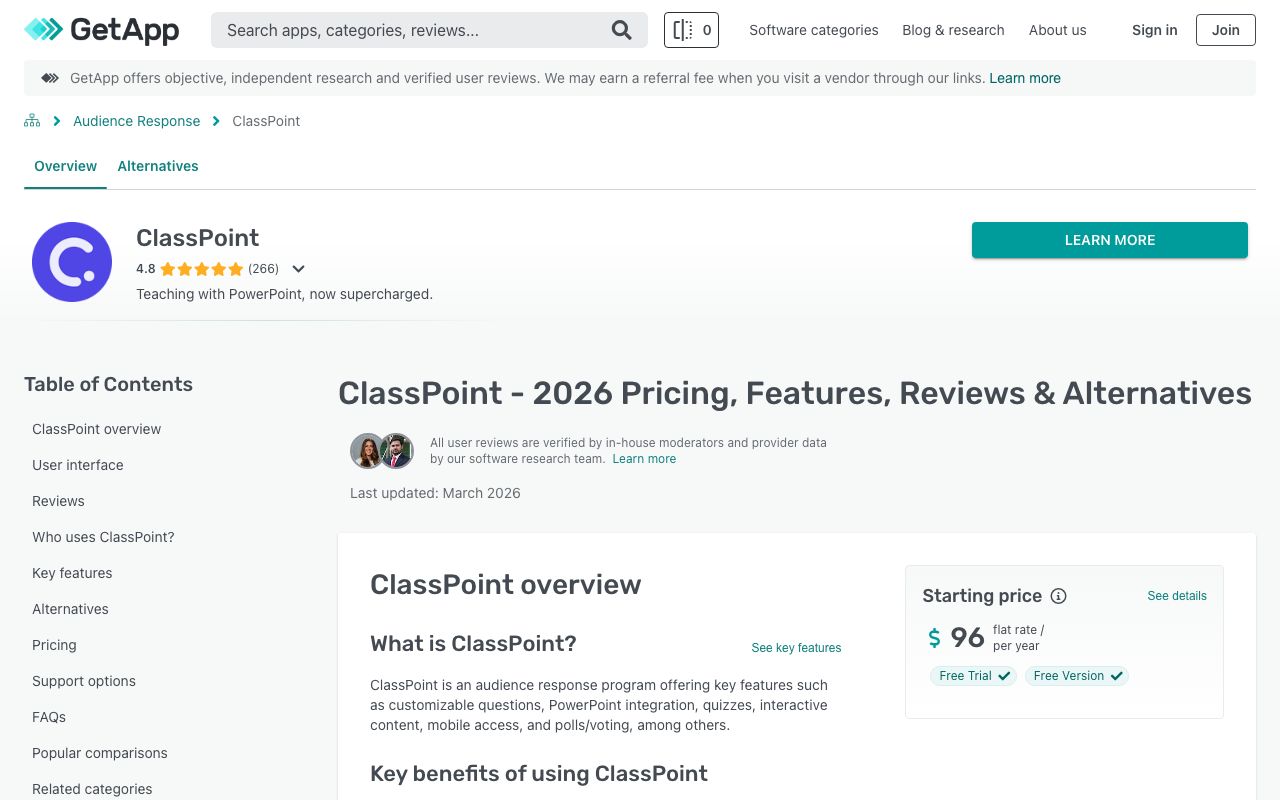The width and height of the screenshot is (1280, 800).
Task: Click the Join button
Action: point(1226,30)
